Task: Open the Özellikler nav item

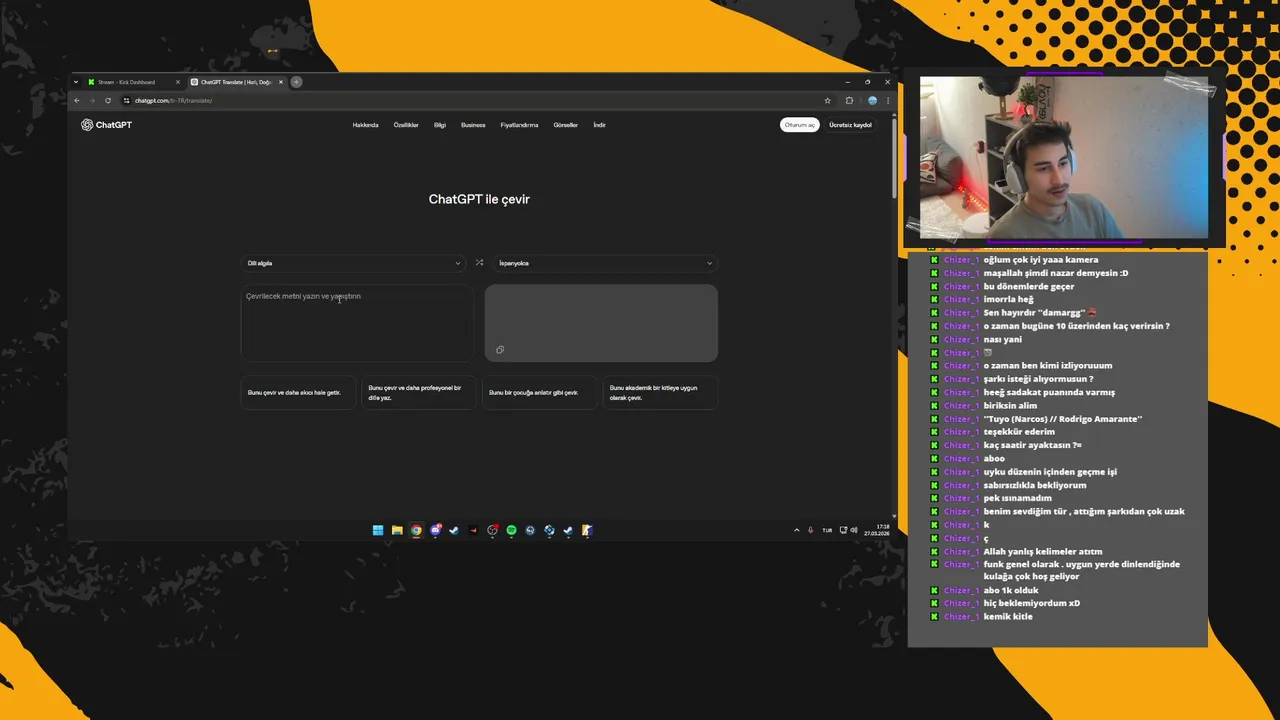Action: pos(406,125)
